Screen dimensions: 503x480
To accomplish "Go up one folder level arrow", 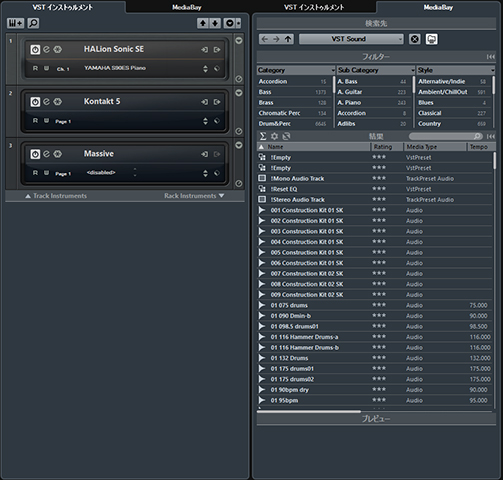I will [x=288, y=39].
